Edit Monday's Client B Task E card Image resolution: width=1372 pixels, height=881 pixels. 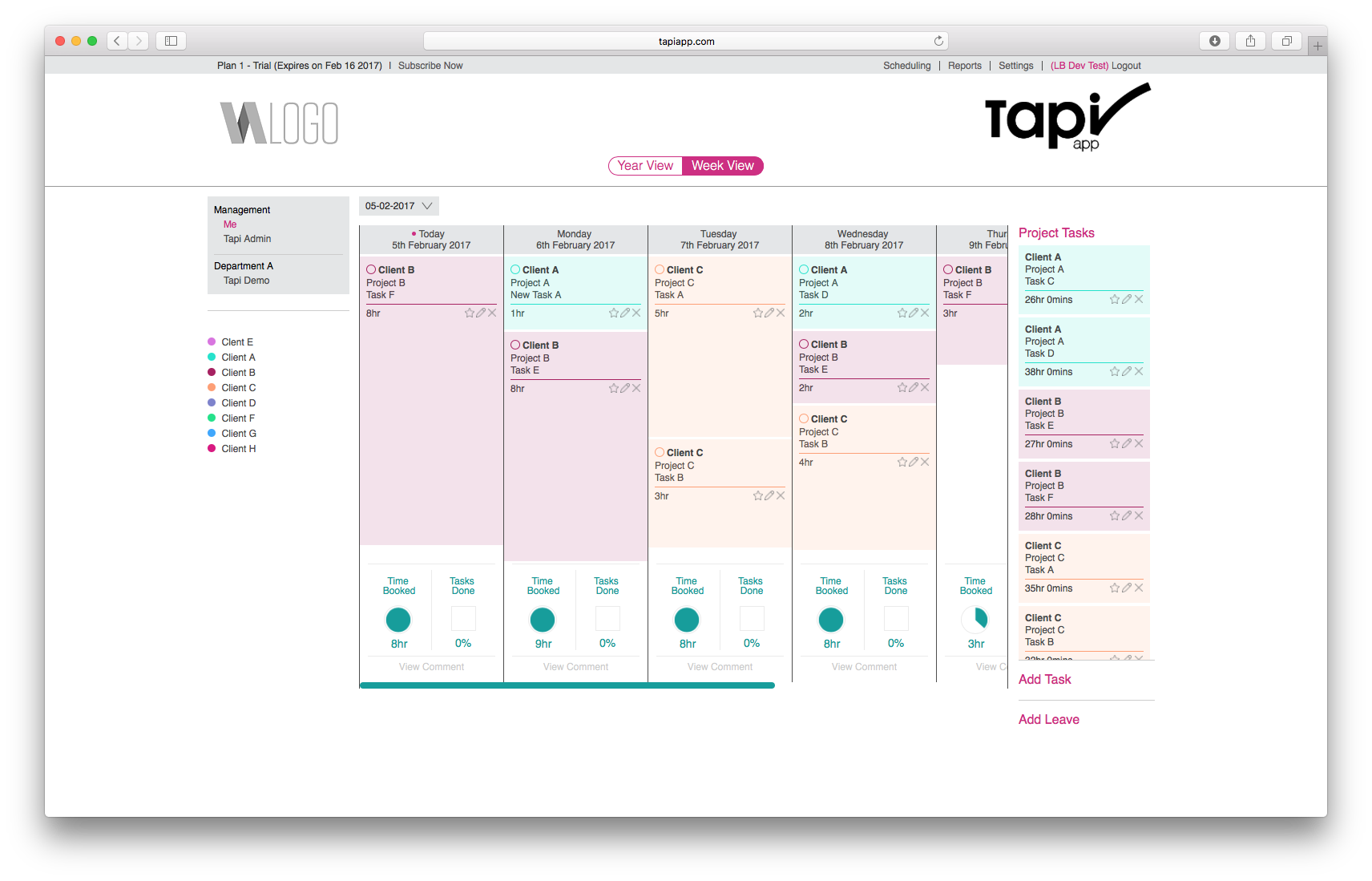(625, 388)
